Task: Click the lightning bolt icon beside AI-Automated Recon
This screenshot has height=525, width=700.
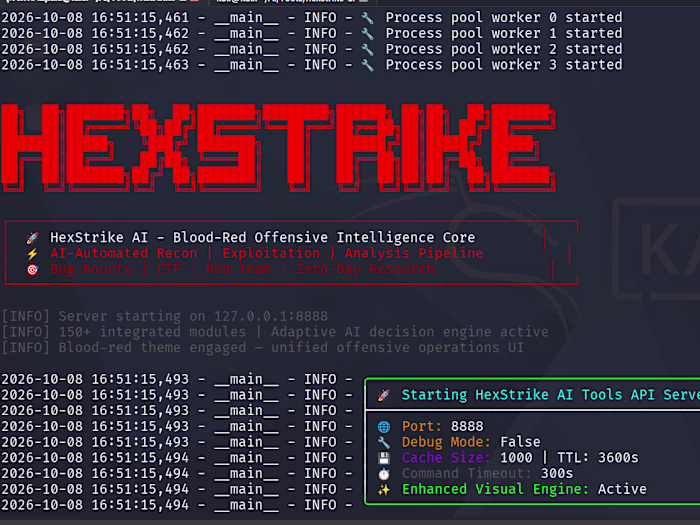Action: [x=32, y=254]
